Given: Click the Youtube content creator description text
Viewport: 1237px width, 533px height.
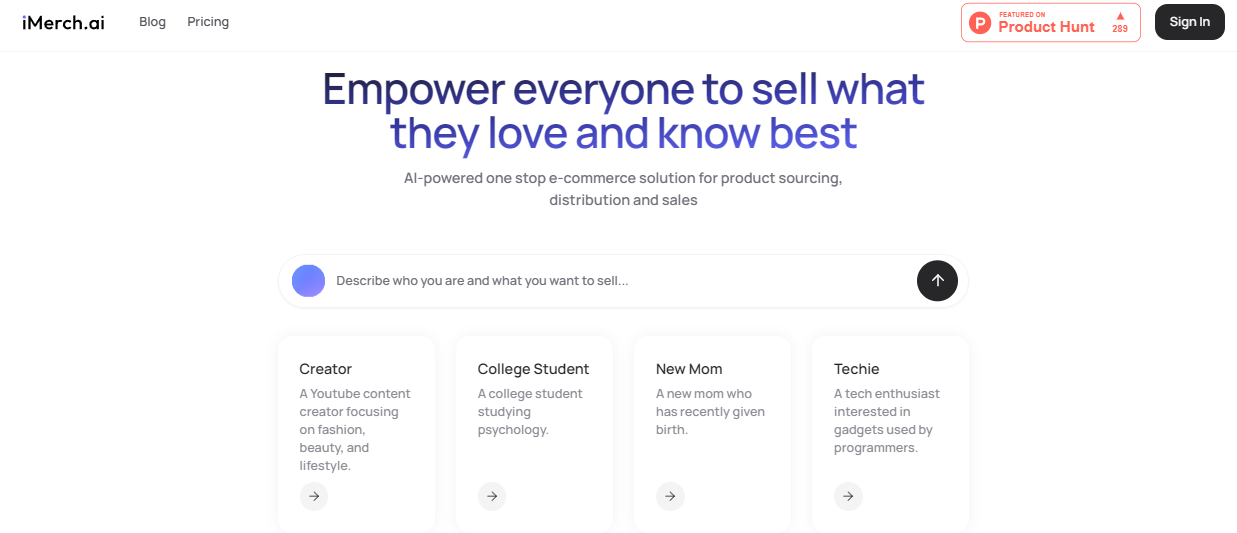Looking at the screenshot, I should coord(355,429).
